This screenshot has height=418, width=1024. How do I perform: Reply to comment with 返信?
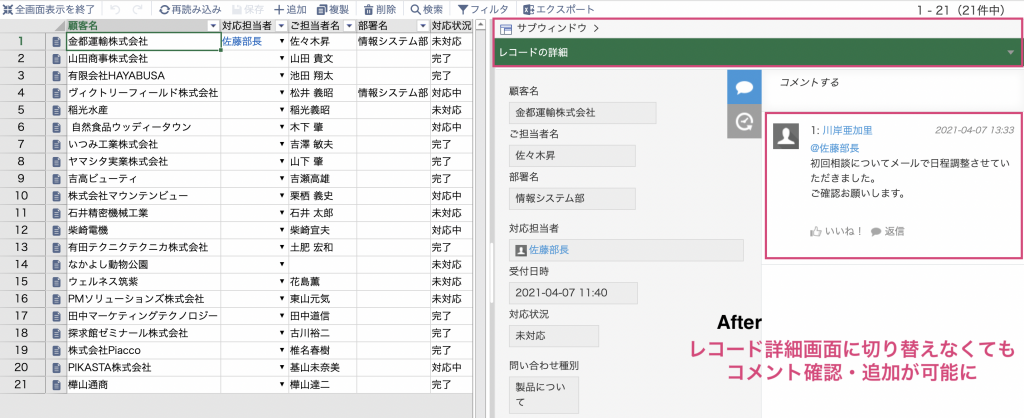(888, 231)
